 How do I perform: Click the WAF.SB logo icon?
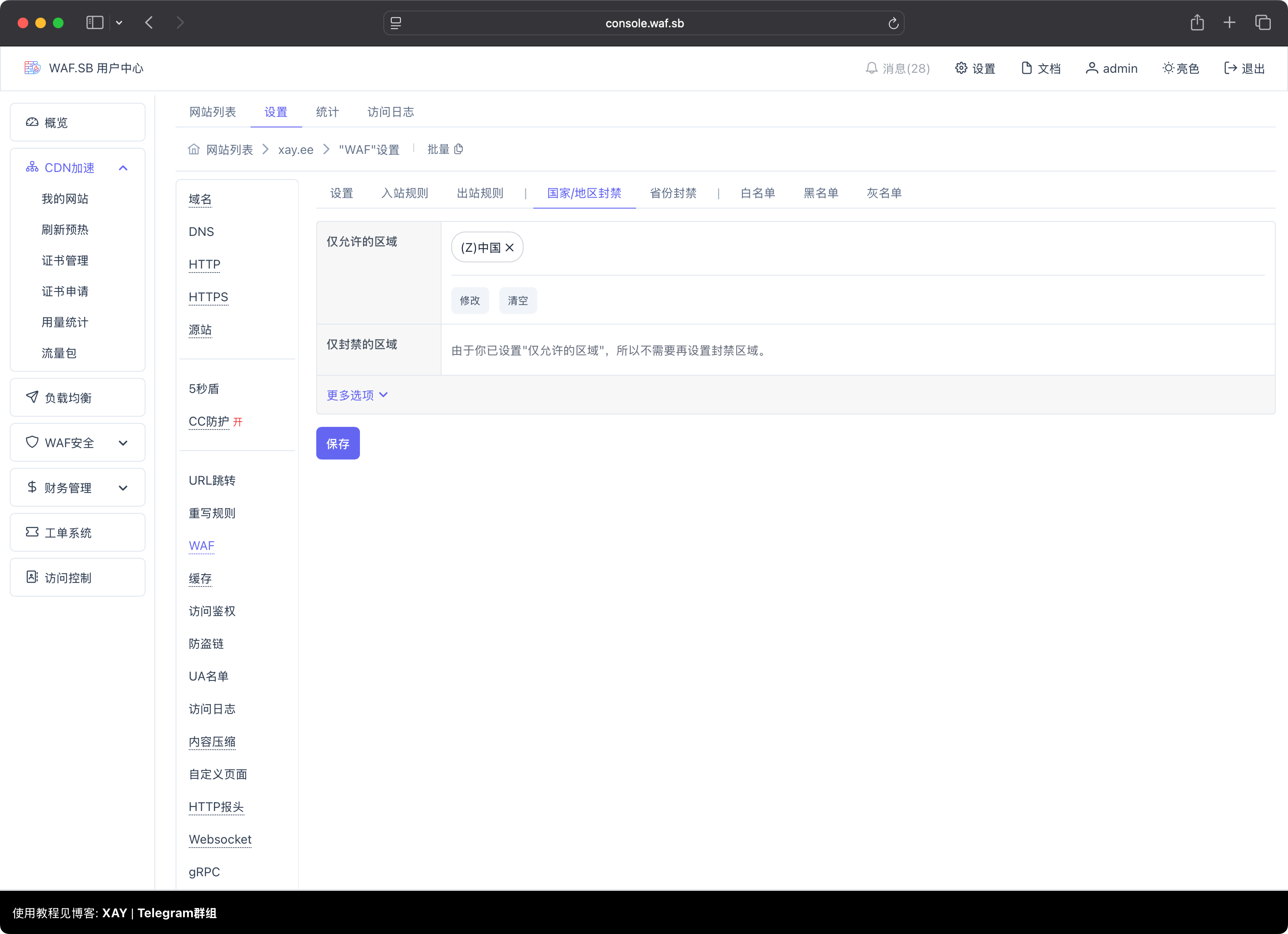[32, 68]
